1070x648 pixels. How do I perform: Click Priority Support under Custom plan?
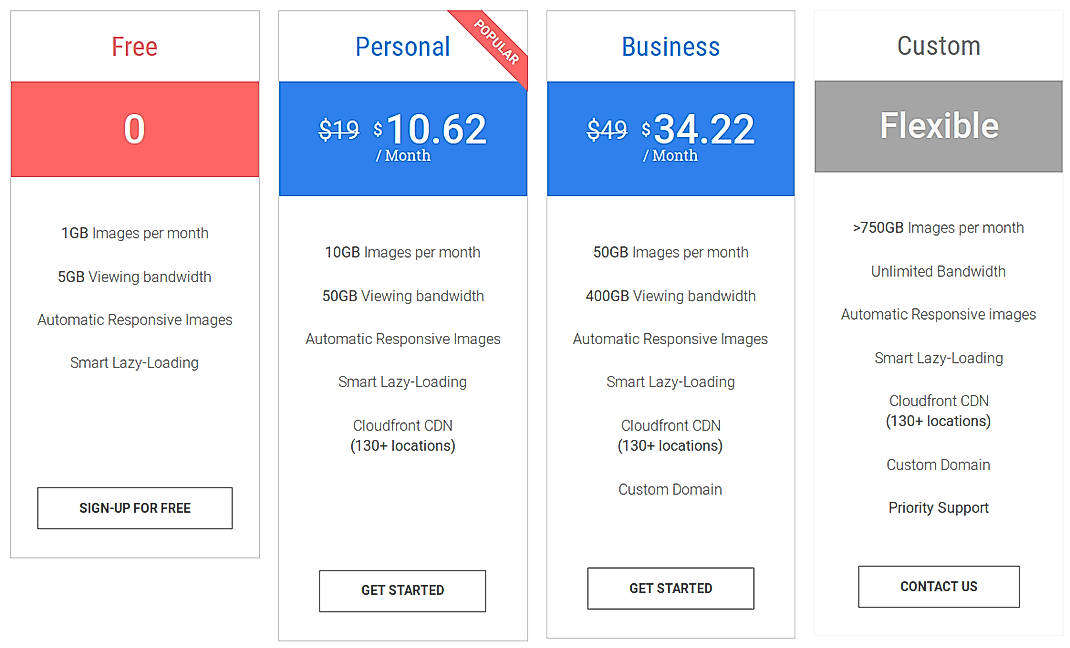938,508
